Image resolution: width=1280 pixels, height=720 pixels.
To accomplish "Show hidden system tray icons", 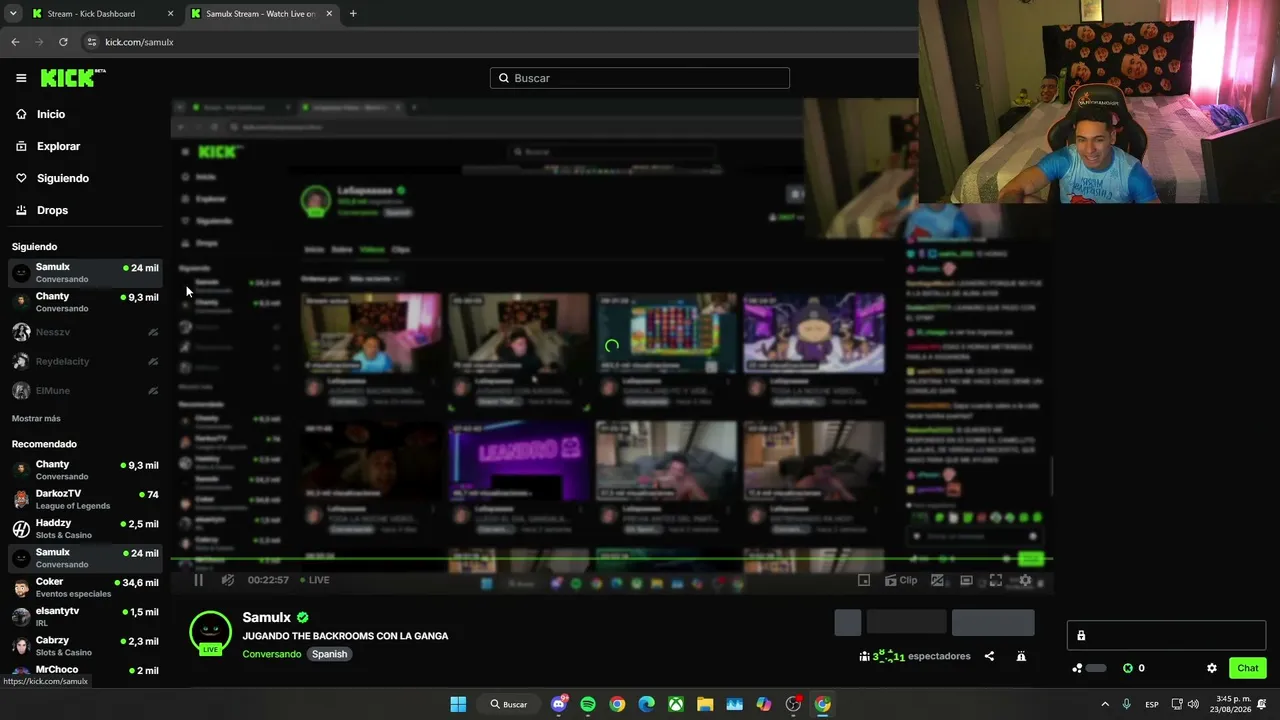I will [1105, 704].
